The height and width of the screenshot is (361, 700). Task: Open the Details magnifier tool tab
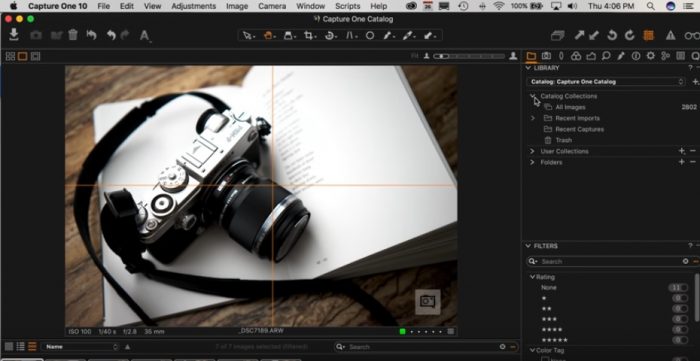point(606,56)
